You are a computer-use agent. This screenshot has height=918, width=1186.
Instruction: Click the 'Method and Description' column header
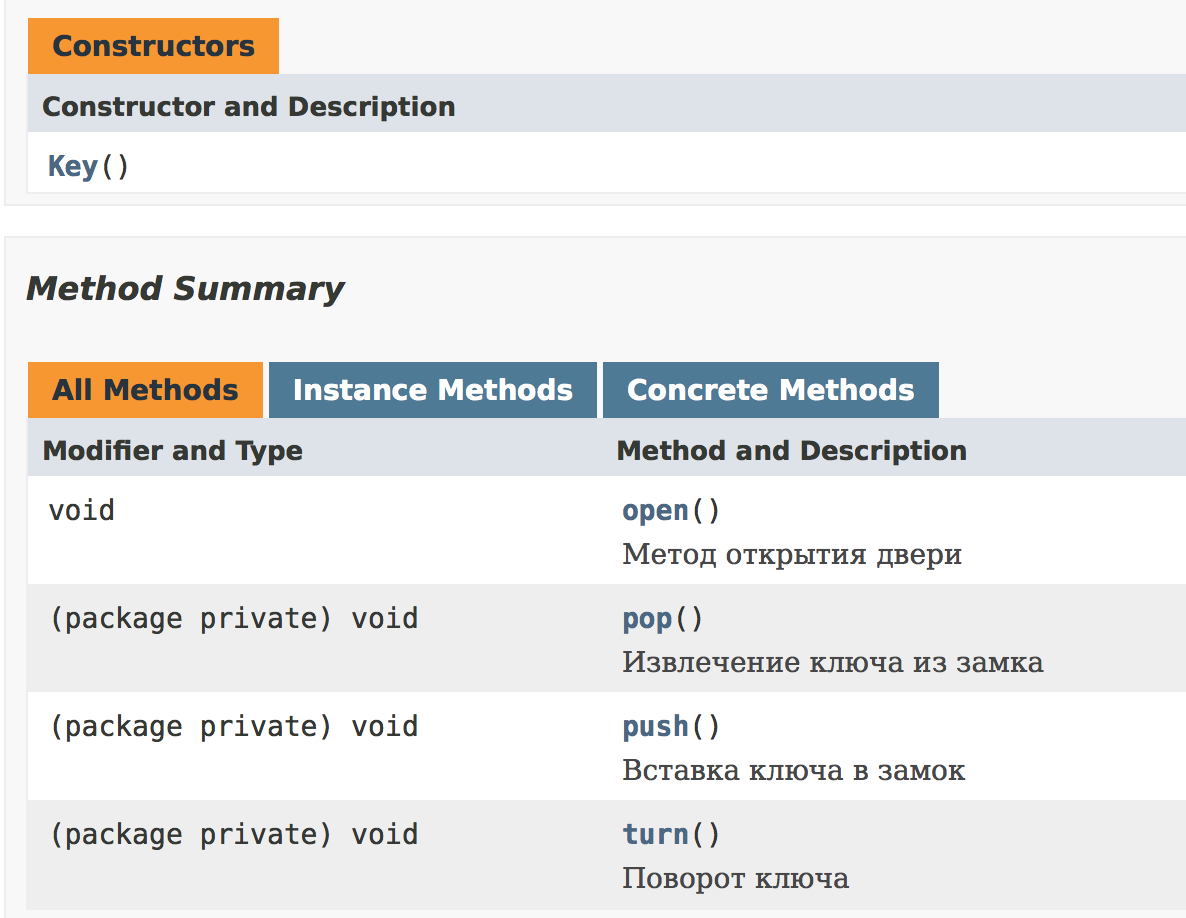[x=792, y=451]
